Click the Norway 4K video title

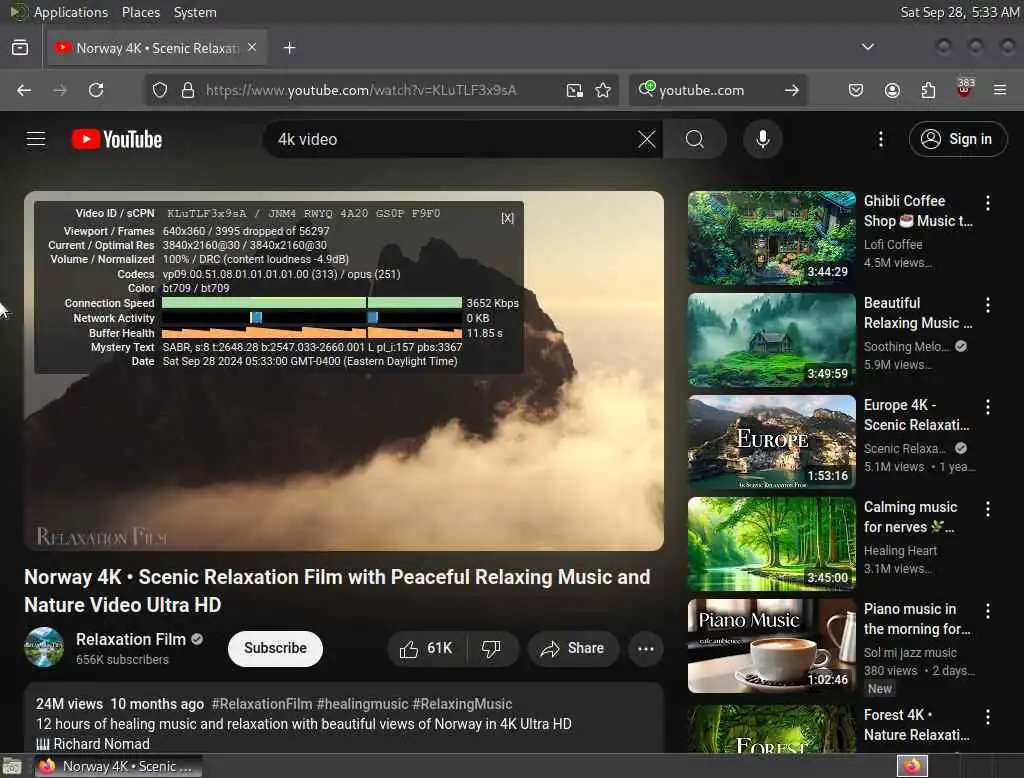pyautogui.click(x=337, y=591)
